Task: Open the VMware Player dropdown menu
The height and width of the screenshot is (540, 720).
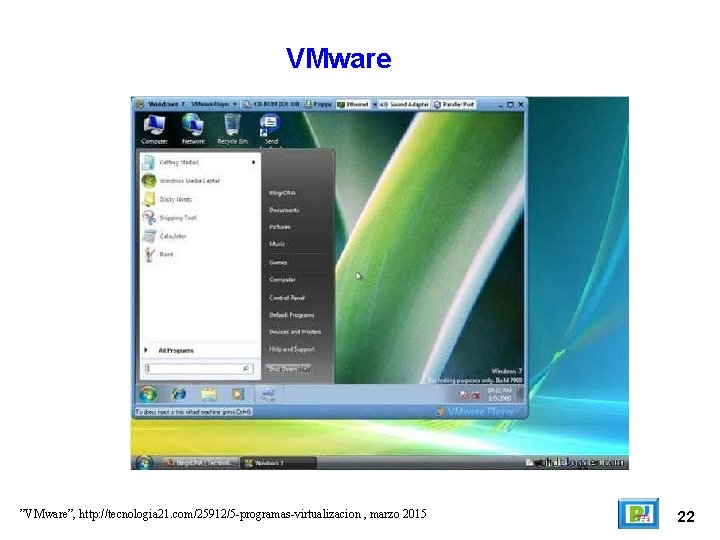Action: click(214, 105)
